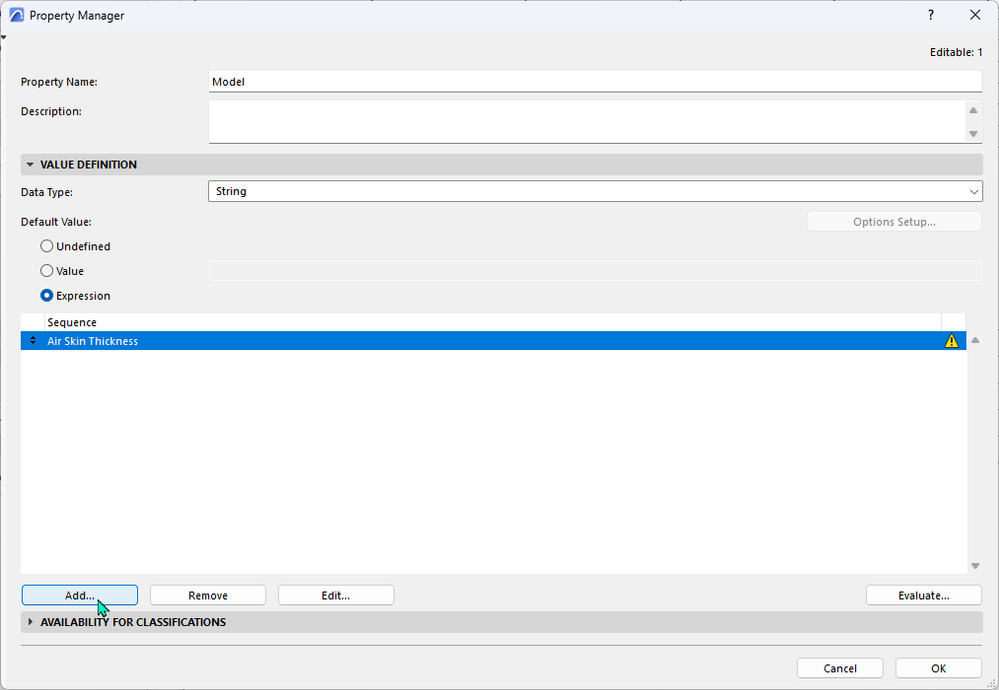This screenshot has width=999, height=690.
Task: Click the scroll-down arrow beside the Description field
Action: point(971,133)
